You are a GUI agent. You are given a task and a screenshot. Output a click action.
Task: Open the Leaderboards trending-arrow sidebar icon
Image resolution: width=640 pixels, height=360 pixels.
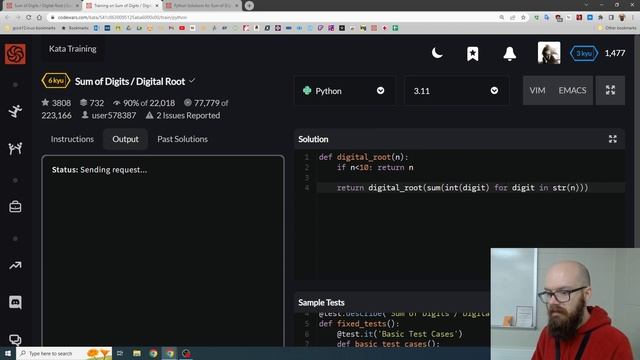[x=15, y=266]
